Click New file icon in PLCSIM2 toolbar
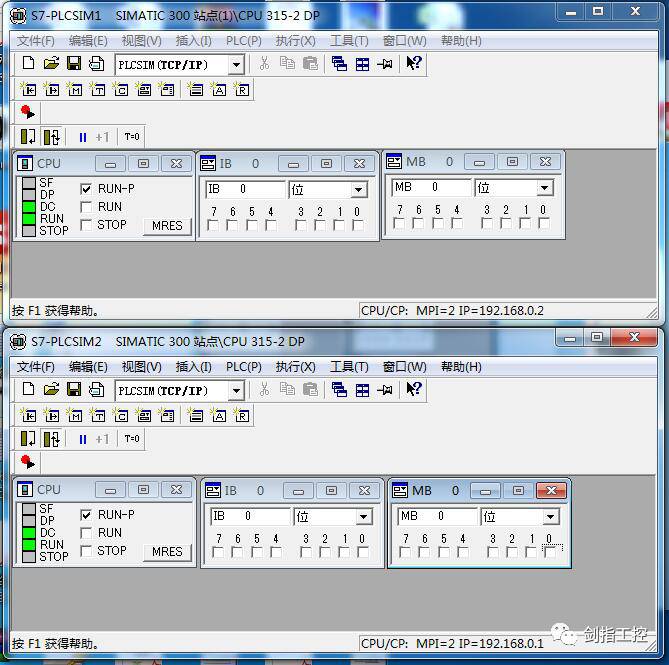 [28, 389]
